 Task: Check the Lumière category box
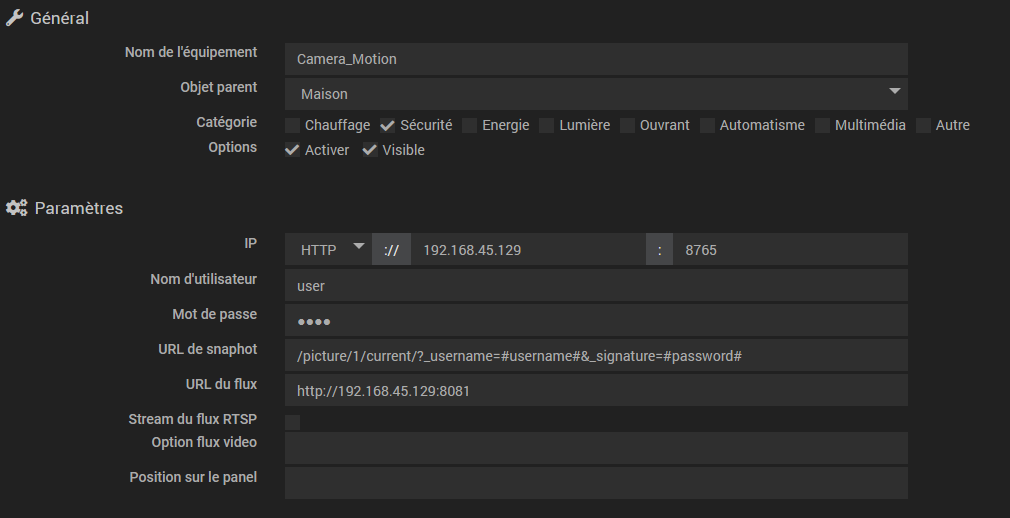547,125
